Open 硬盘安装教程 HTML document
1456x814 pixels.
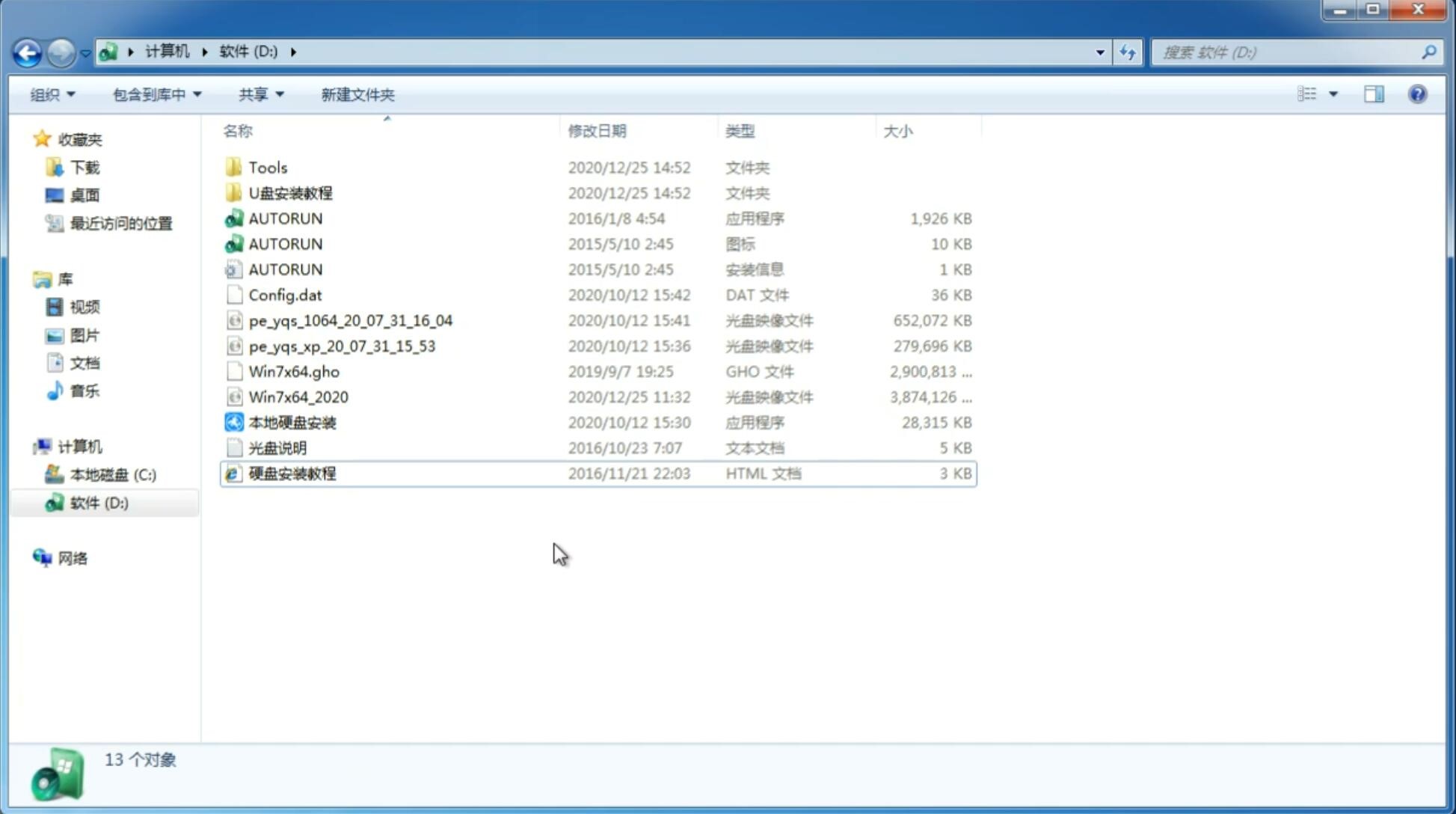click(x=291, y=473)
